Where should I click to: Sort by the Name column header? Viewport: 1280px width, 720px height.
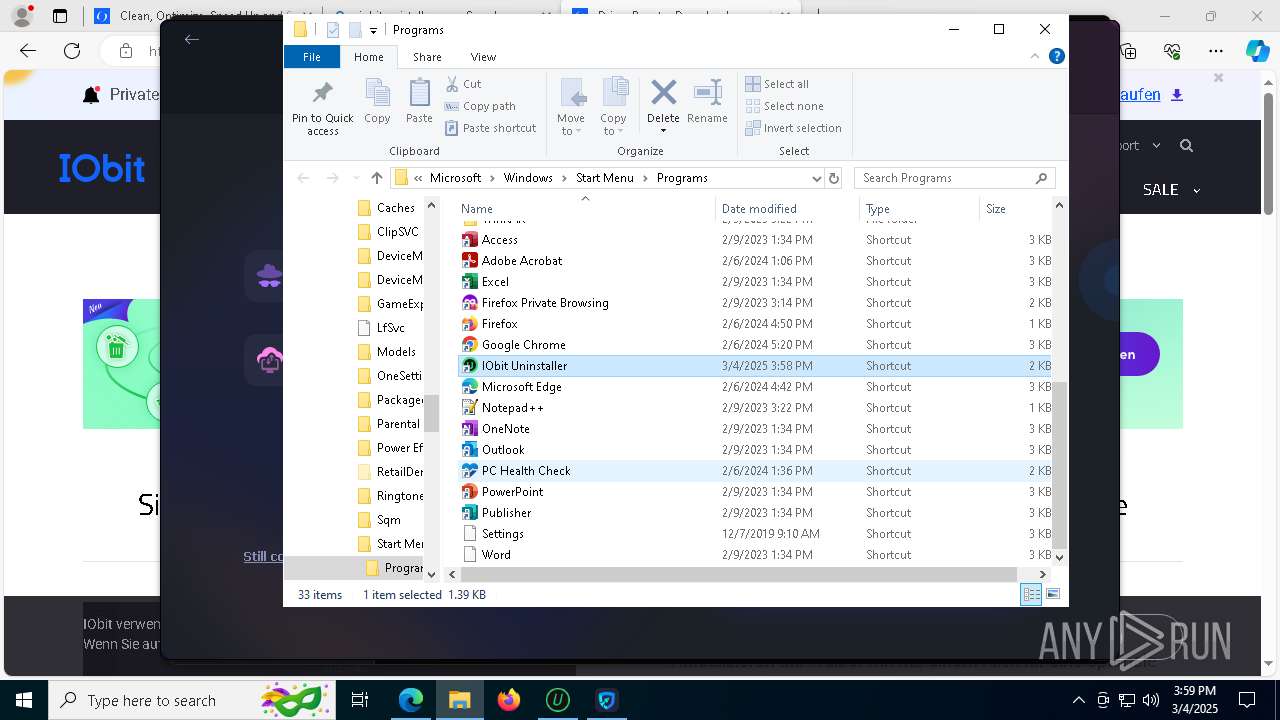point(586,209)
